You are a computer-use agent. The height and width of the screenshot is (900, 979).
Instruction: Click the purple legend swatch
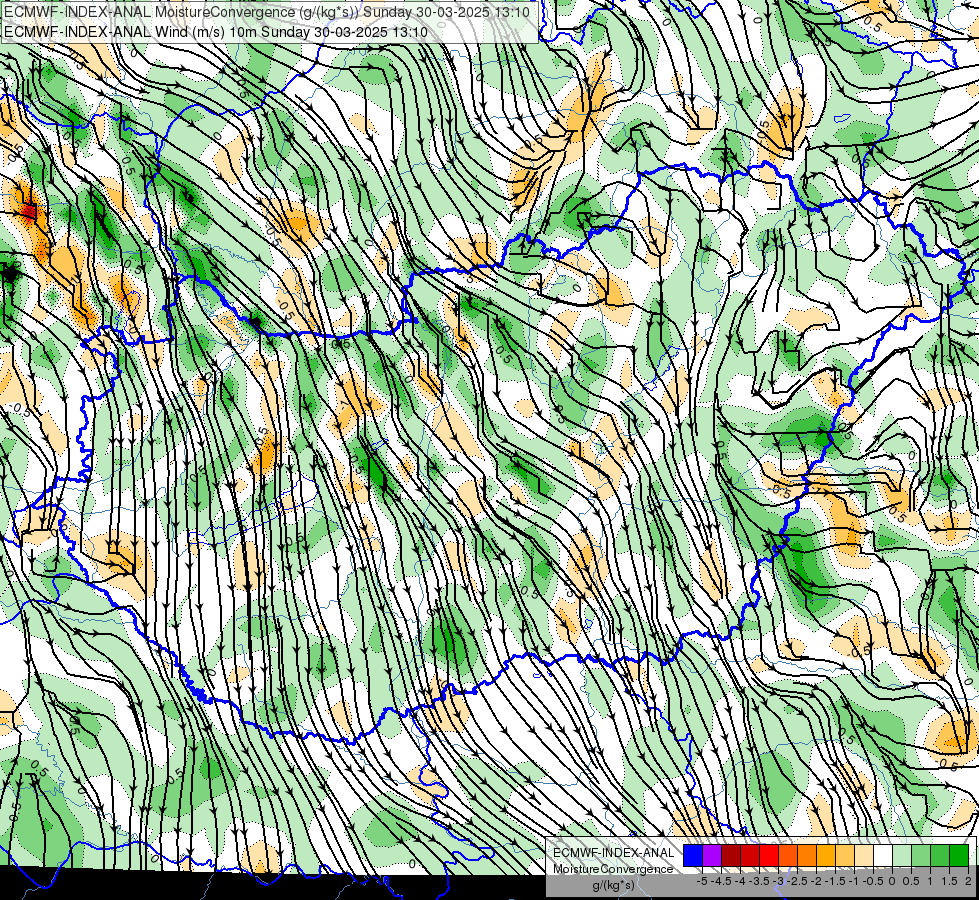pyautogui.click(x=712, y=856)
